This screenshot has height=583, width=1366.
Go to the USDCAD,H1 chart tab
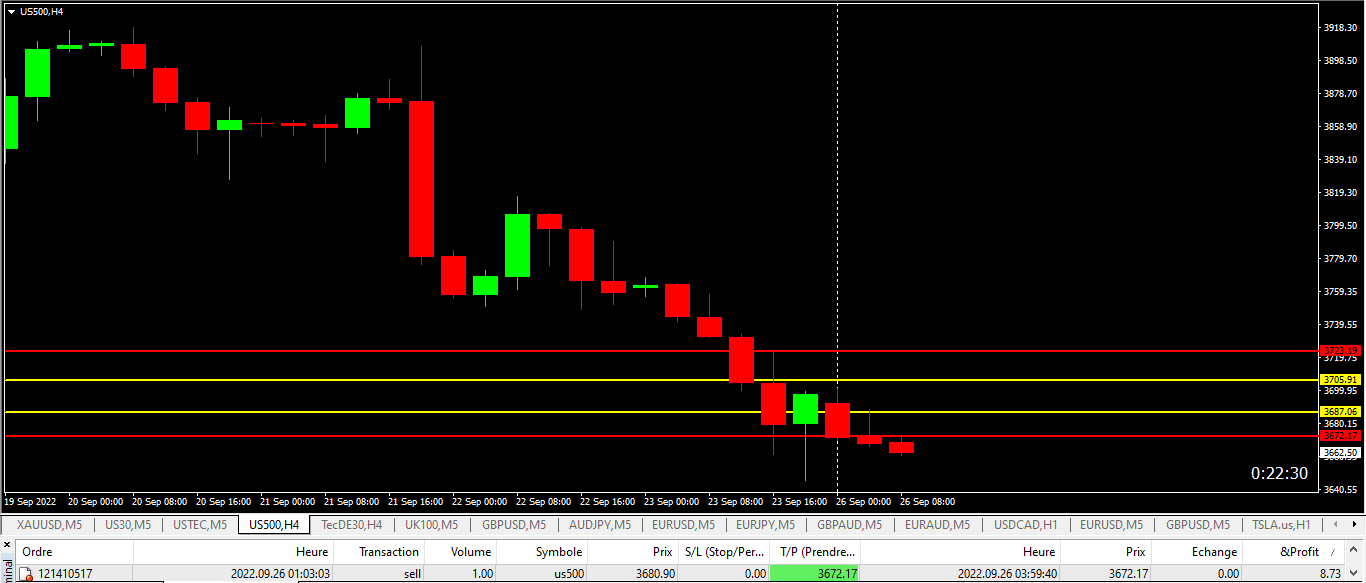point(1026,524)
